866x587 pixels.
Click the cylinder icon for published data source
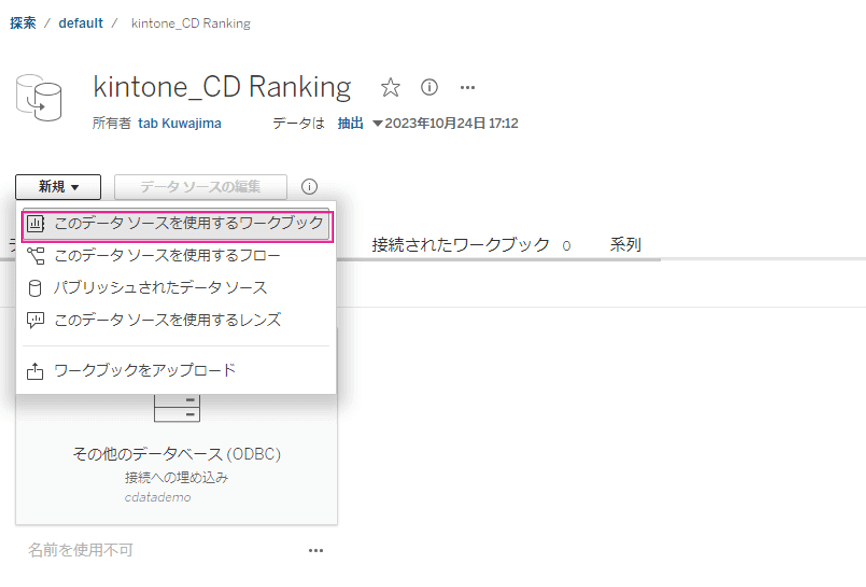pyautogui.click(x=35, y=288)
